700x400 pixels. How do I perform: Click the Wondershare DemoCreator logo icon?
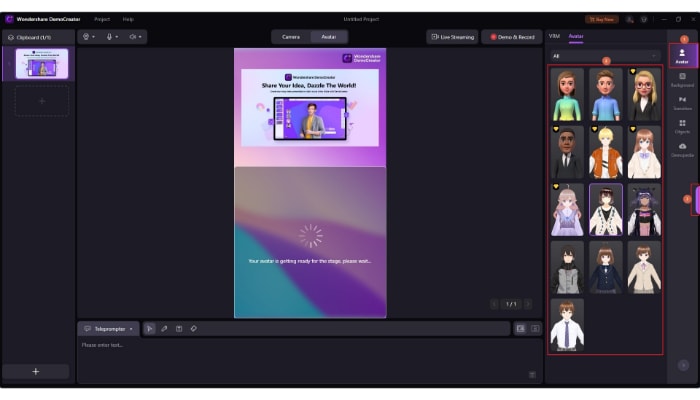(9, 19)
